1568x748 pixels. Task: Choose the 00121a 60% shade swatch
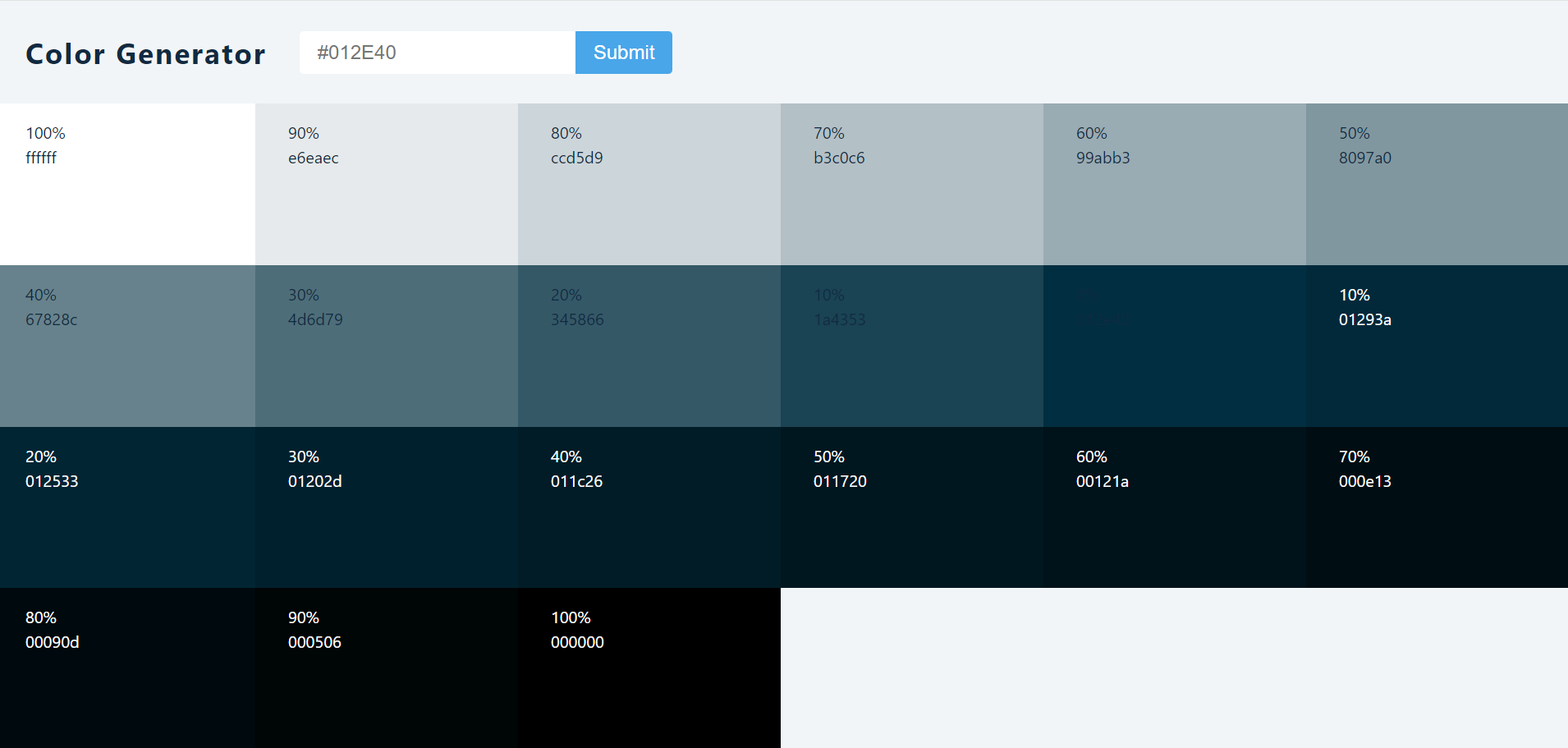(x=1174, y=507)
